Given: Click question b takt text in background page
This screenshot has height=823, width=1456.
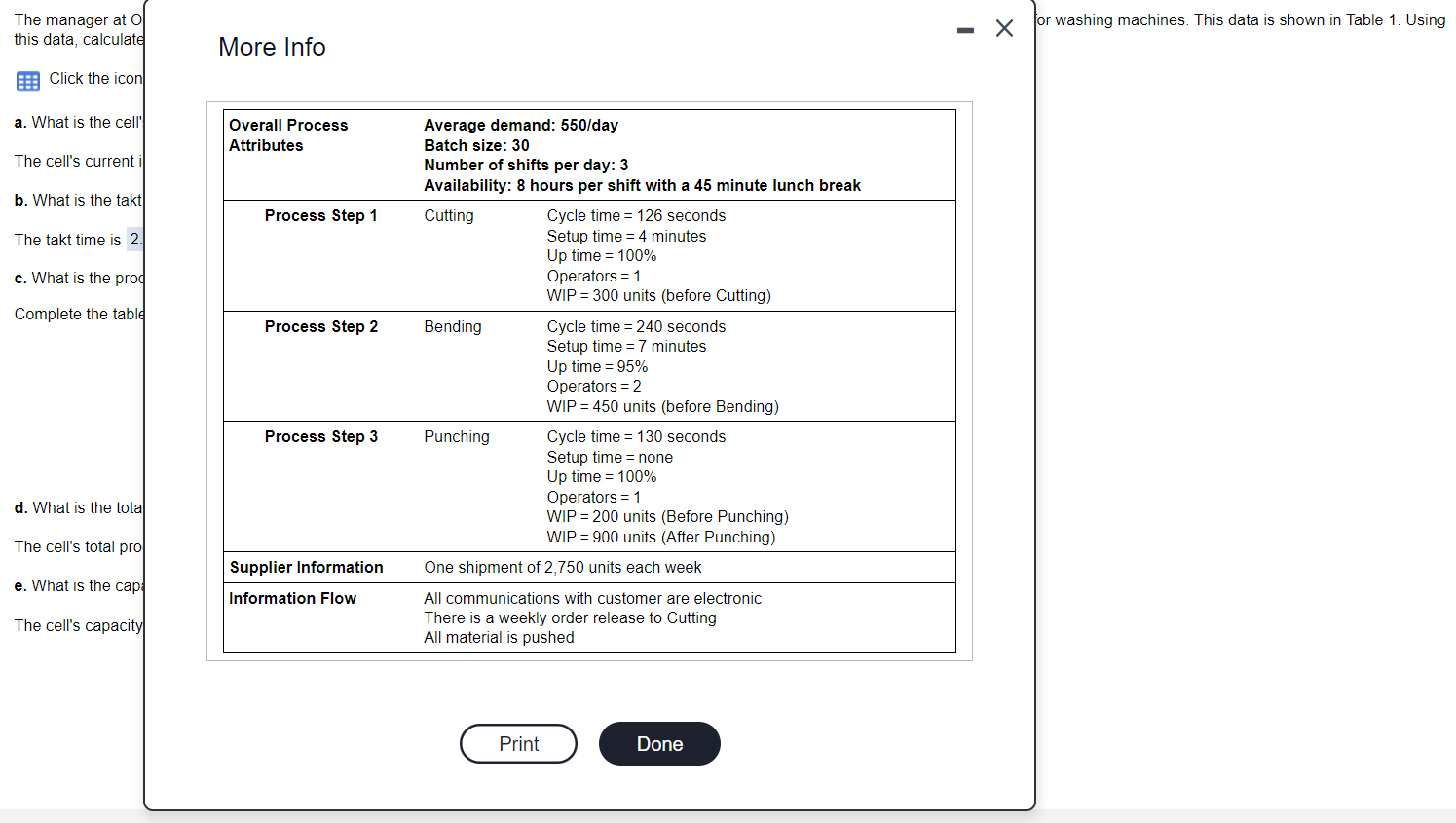Looking at the screenshot, I should pos(78,200).
